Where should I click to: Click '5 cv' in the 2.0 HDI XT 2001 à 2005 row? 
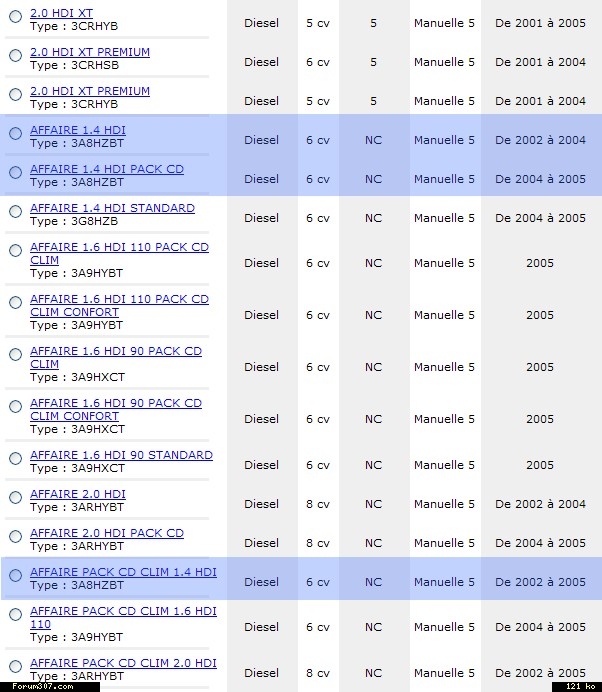point(318,23)
